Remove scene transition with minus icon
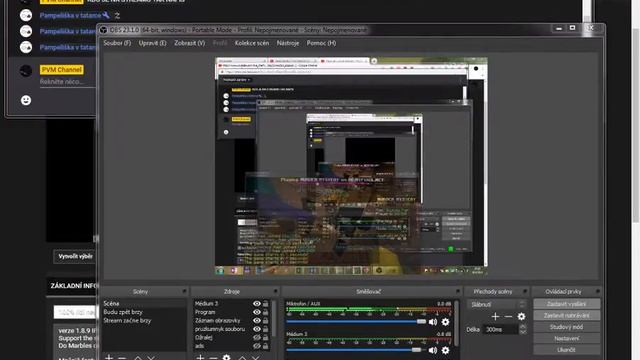Screen dimensions: 640x360 tap(508, 316)
